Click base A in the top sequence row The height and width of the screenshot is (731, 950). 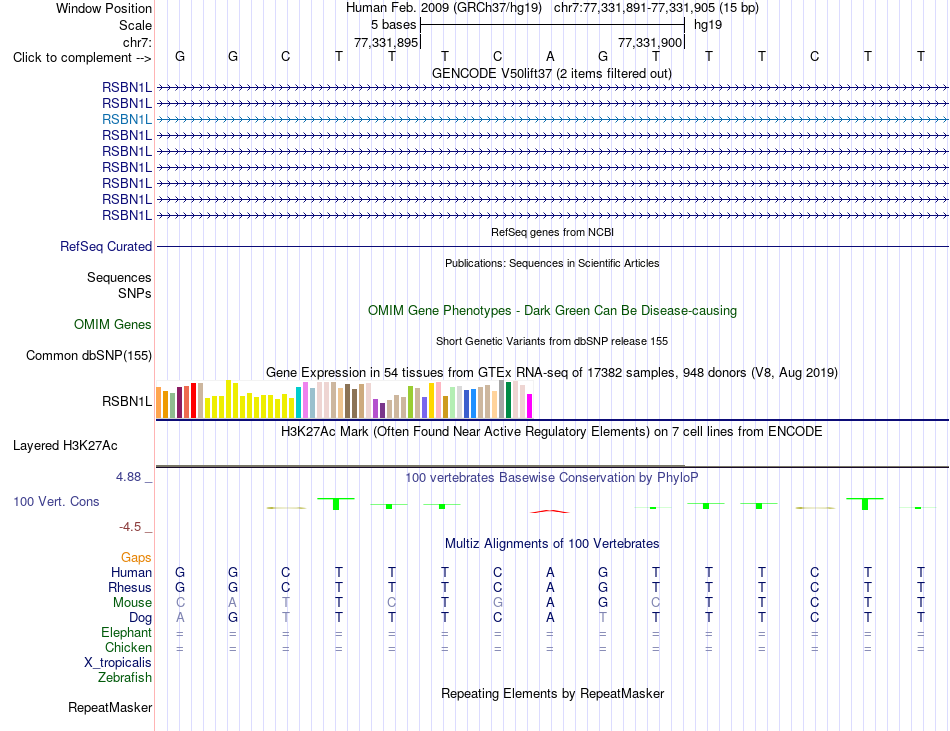coord(550,56)
